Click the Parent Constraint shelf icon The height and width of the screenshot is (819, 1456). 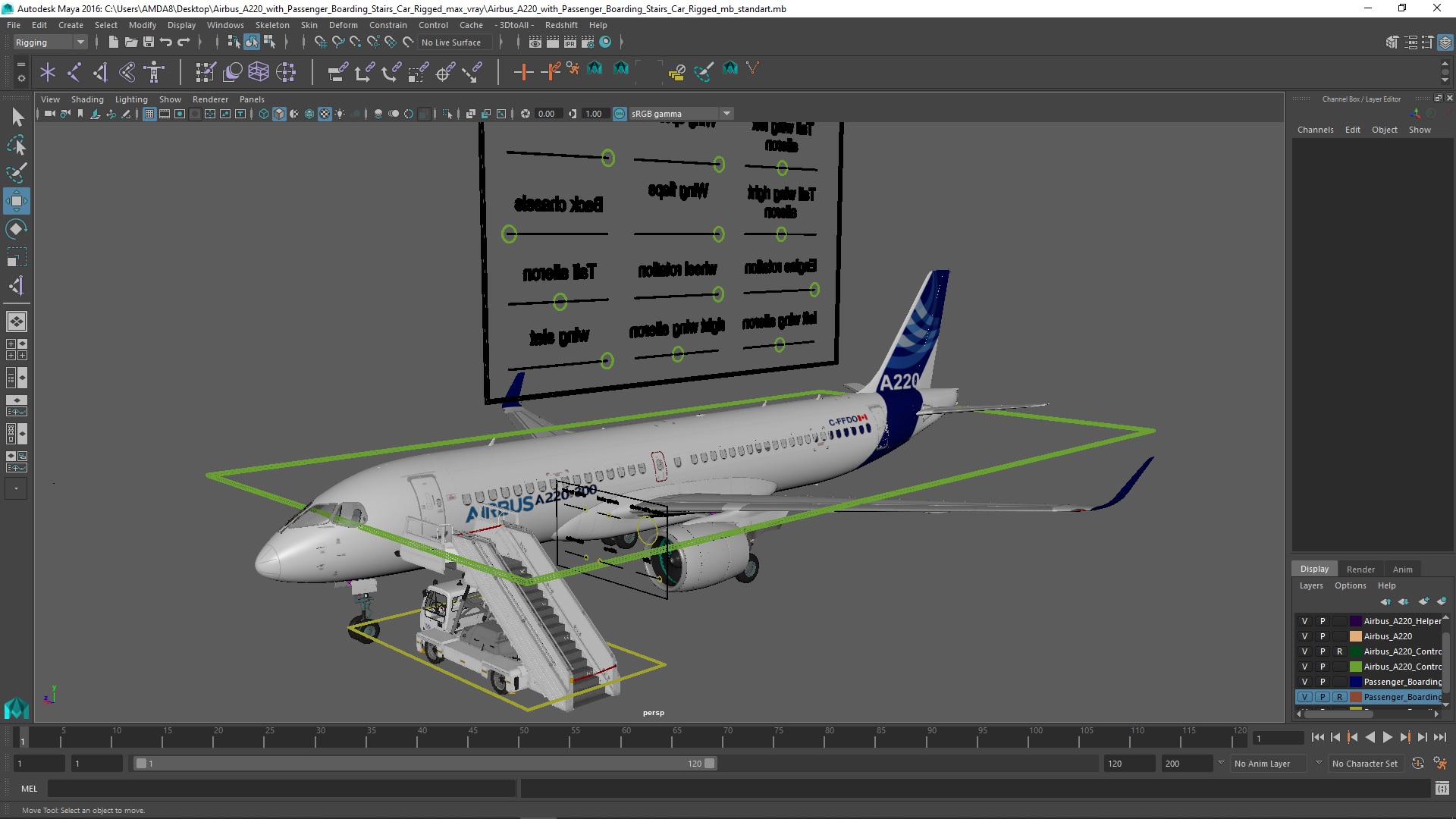[337, 72]
